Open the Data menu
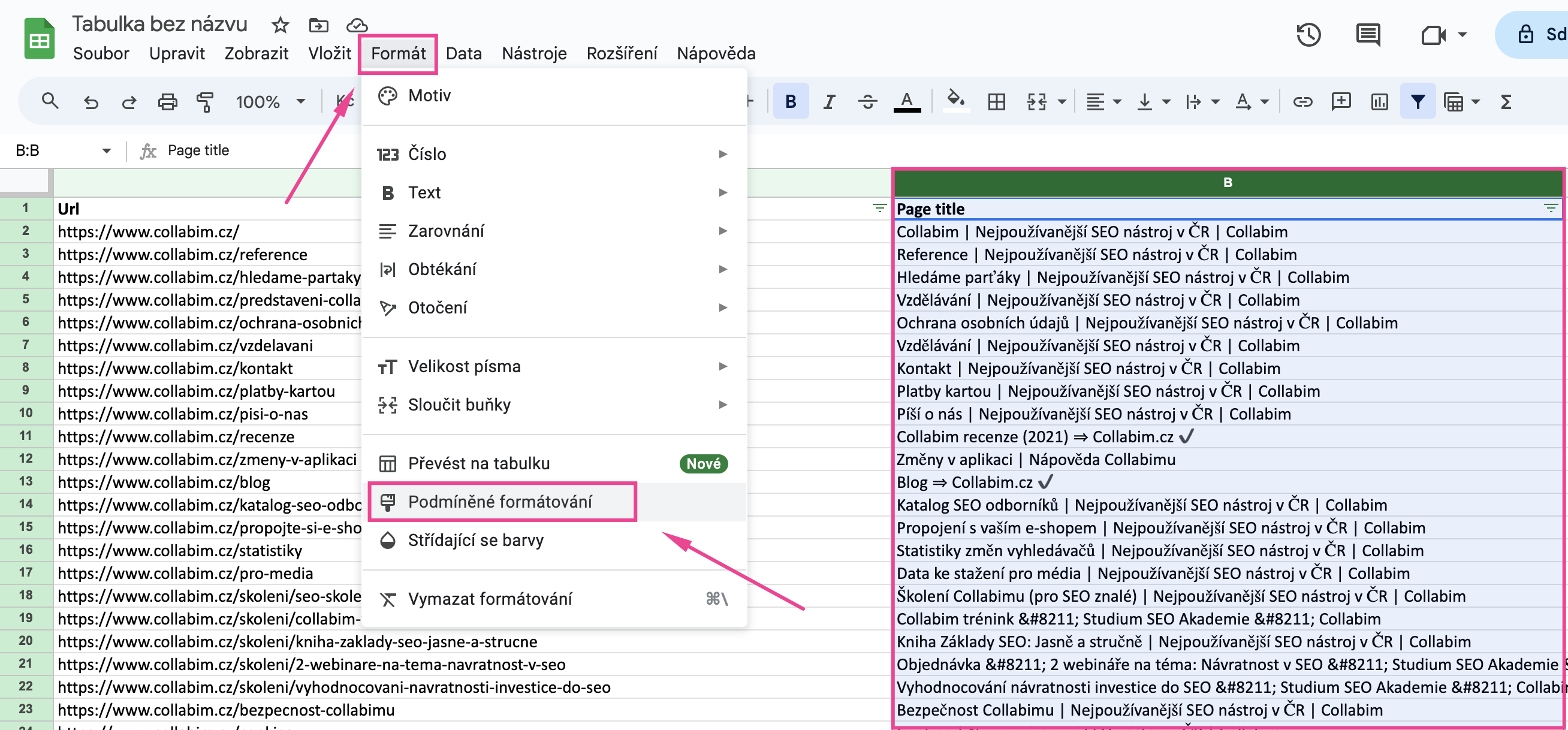The image size is (1568, 730). pyautogui.click(x=464, y=53)
